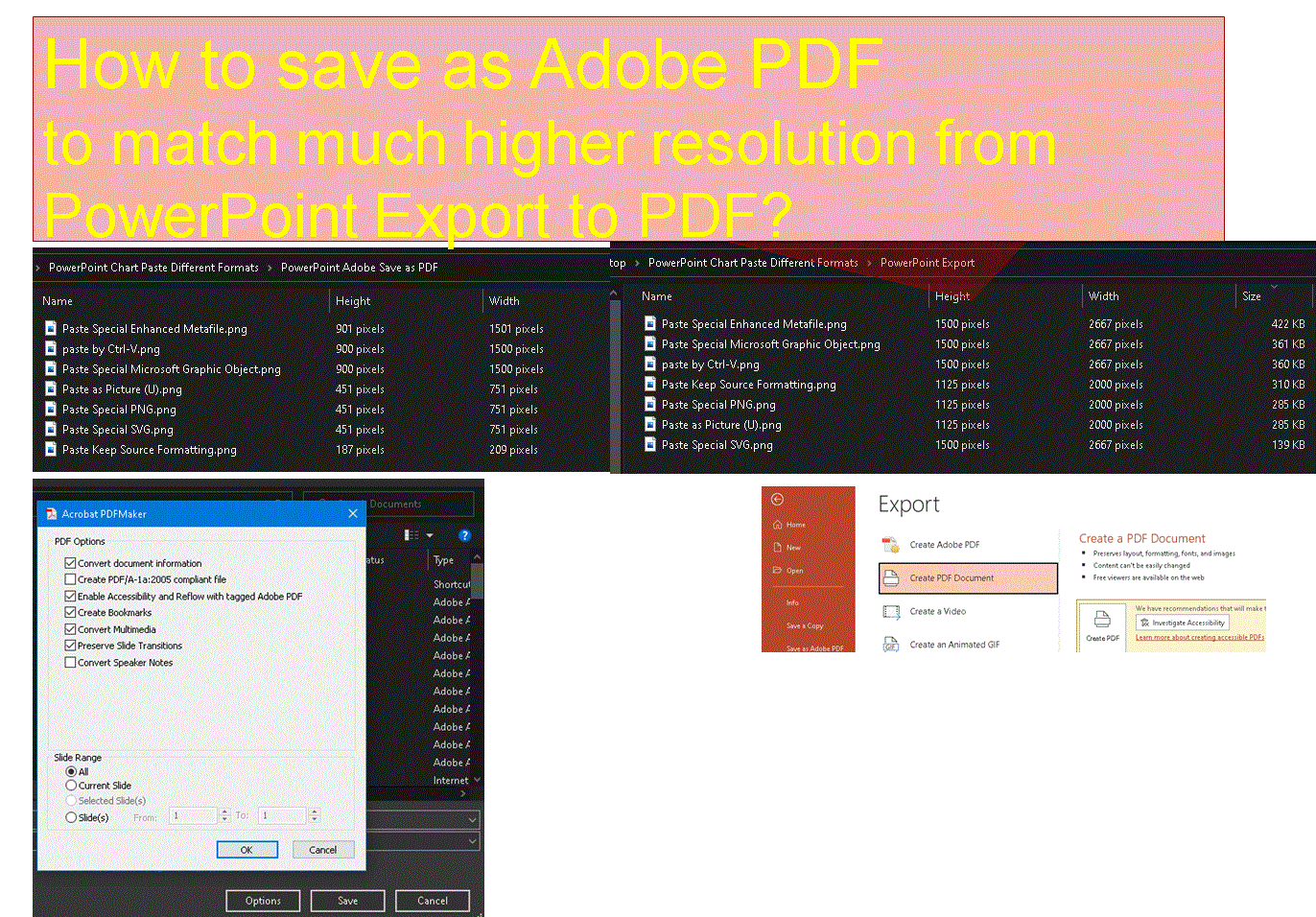This screenshot has width=1316, height=917.
Task: Open the PowerPoint Export breadcrumb
Action: (x=928, y=263)
